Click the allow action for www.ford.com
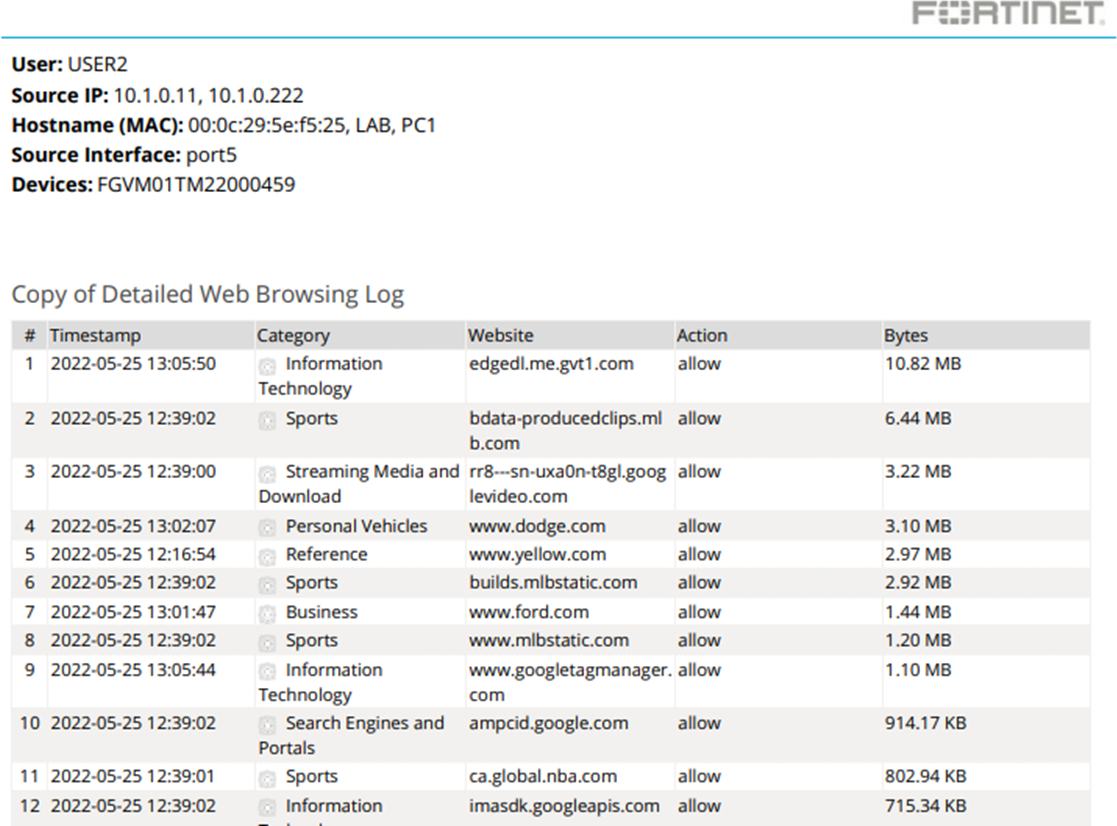 pyautogui.click(x=700, y=612)
